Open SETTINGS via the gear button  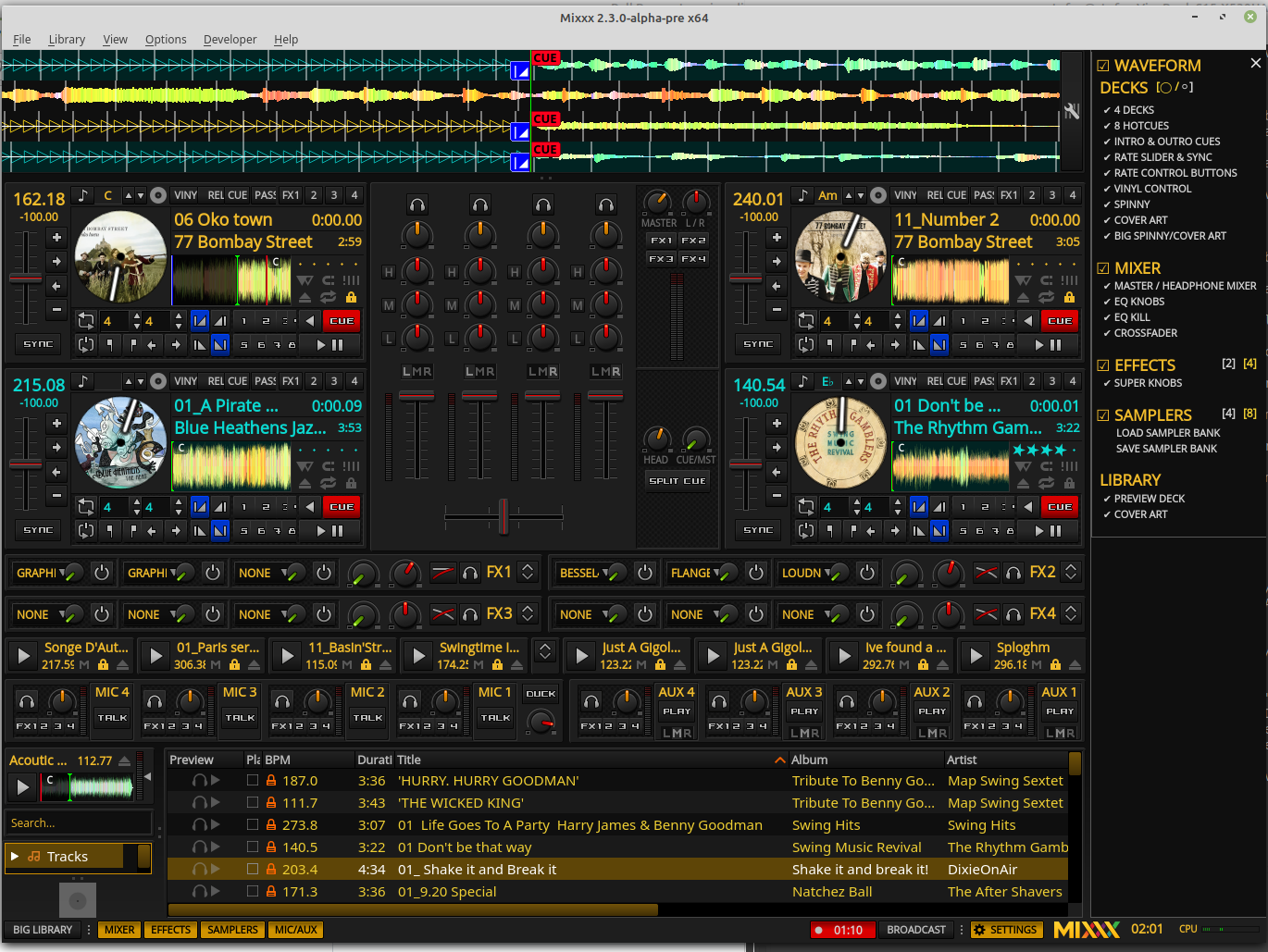coord(1005,930)
